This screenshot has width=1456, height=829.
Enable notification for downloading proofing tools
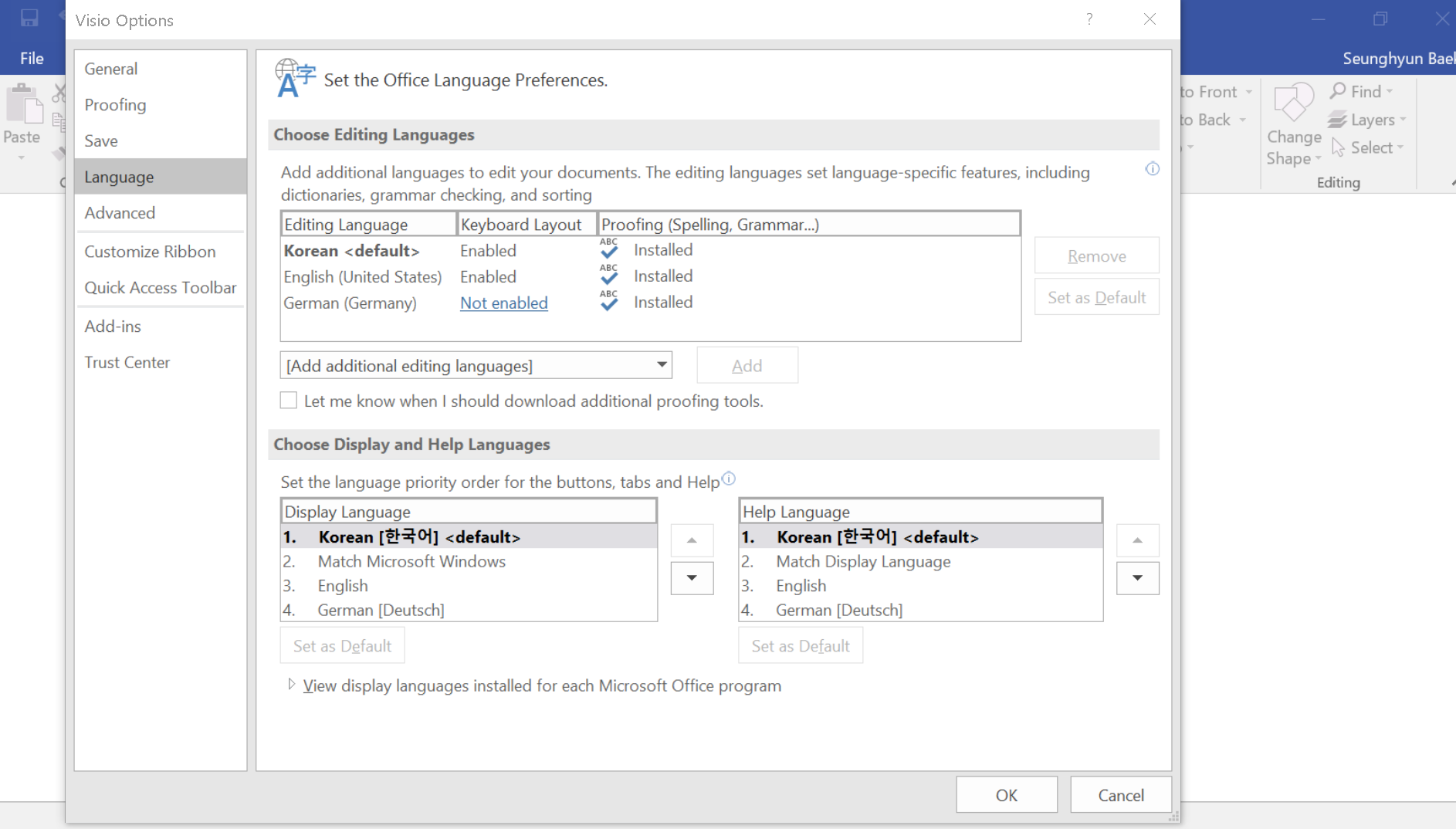pos(289,401)
